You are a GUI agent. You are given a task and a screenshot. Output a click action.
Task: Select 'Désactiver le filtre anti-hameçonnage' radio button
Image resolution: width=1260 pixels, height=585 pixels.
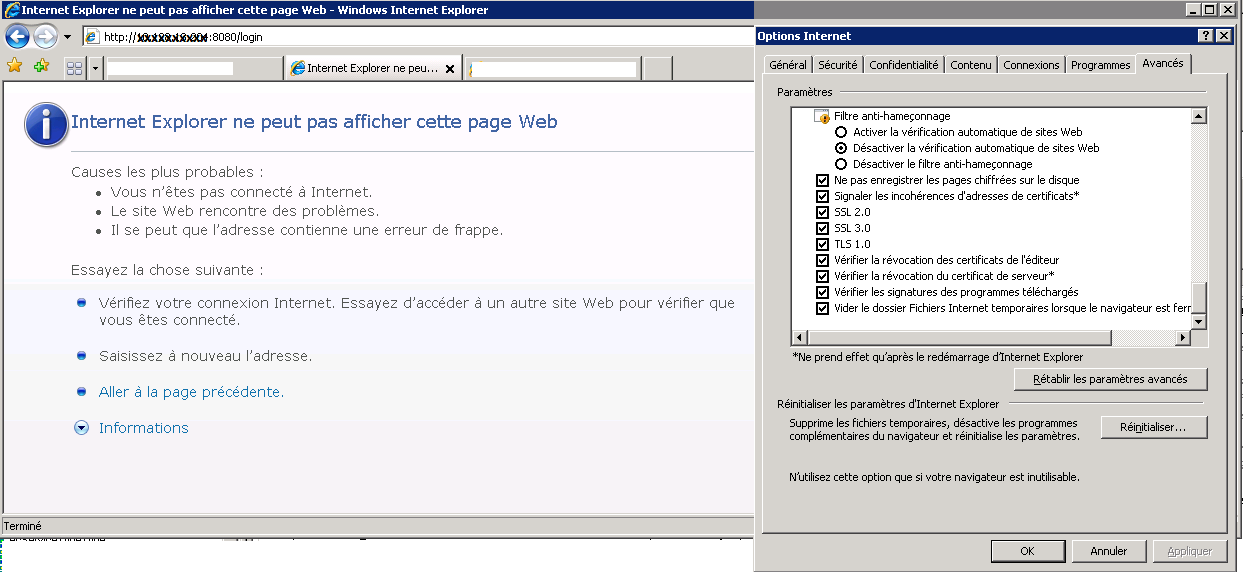click(x=841, y=164)
